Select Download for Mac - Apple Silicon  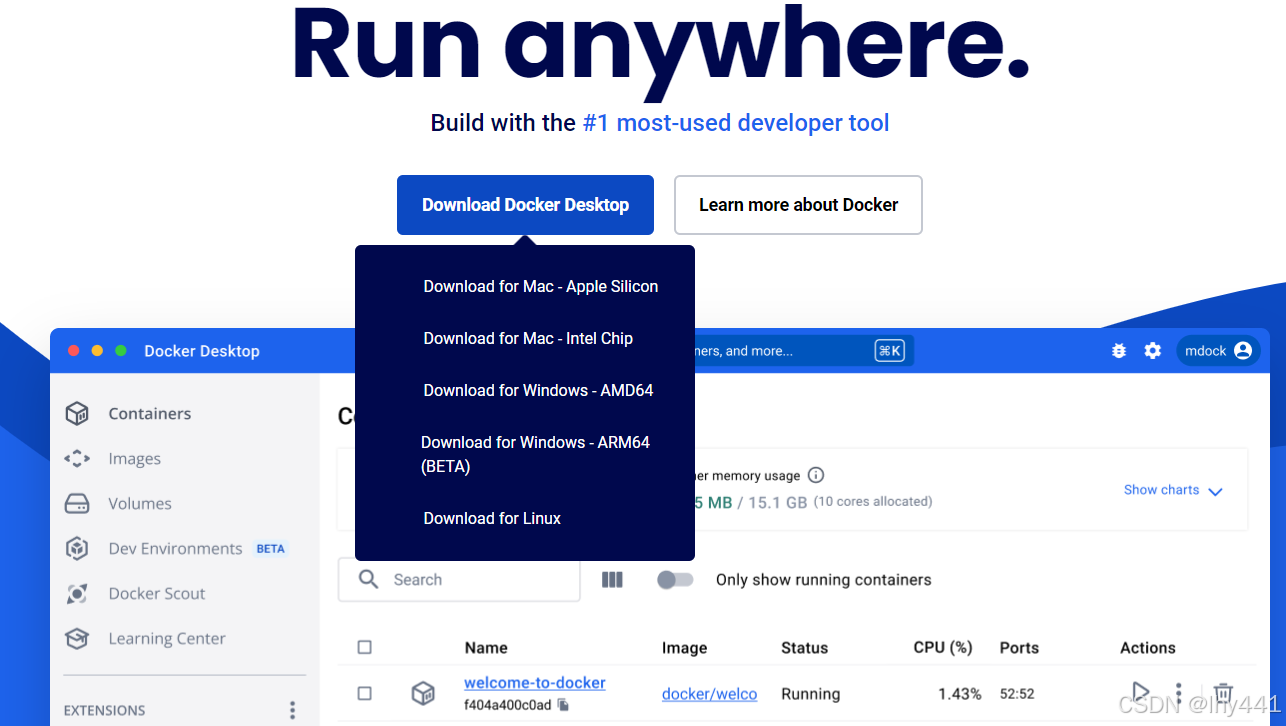(541, 286)
